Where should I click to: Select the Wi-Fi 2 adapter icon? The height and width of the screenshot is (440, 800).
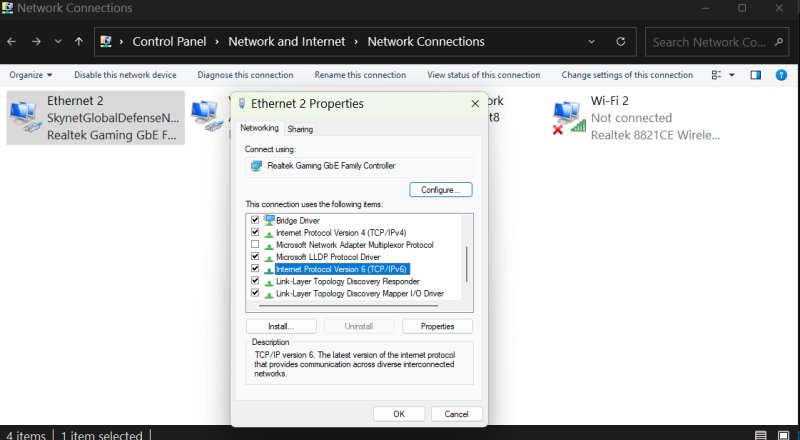[570, 117]
